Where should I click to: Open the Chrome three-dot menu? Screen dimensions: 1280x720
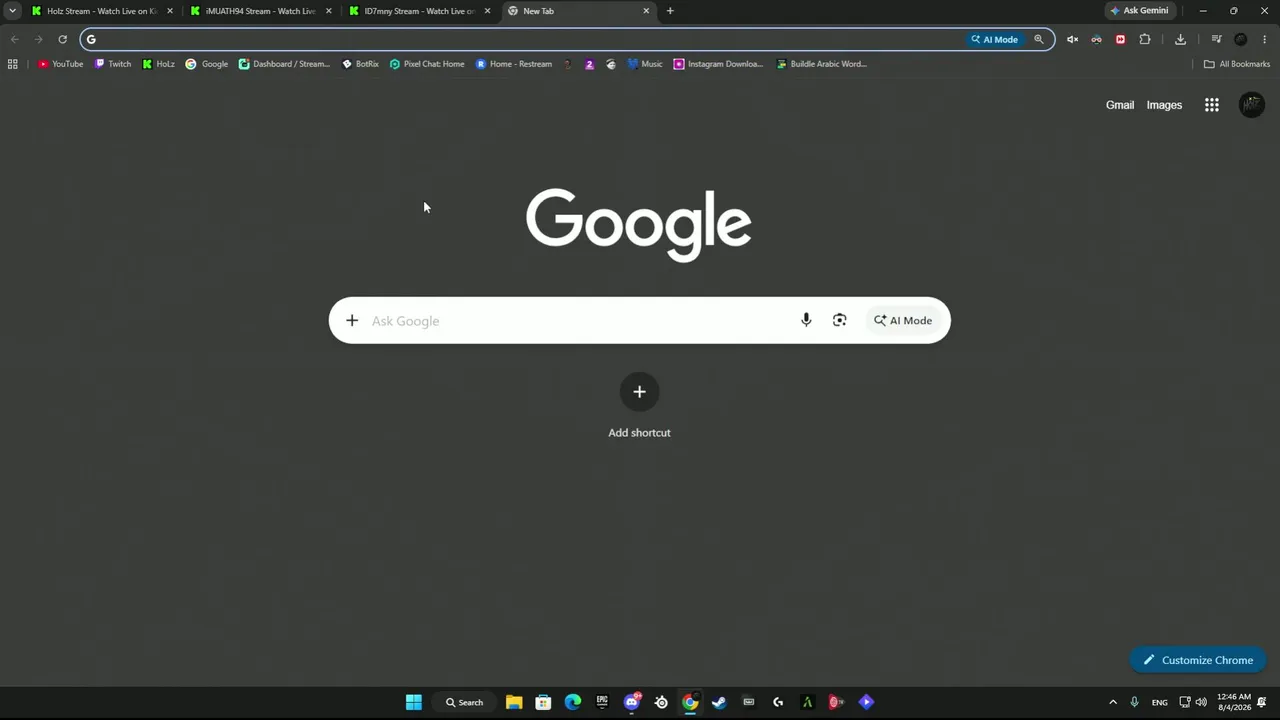click(1265, 39)
